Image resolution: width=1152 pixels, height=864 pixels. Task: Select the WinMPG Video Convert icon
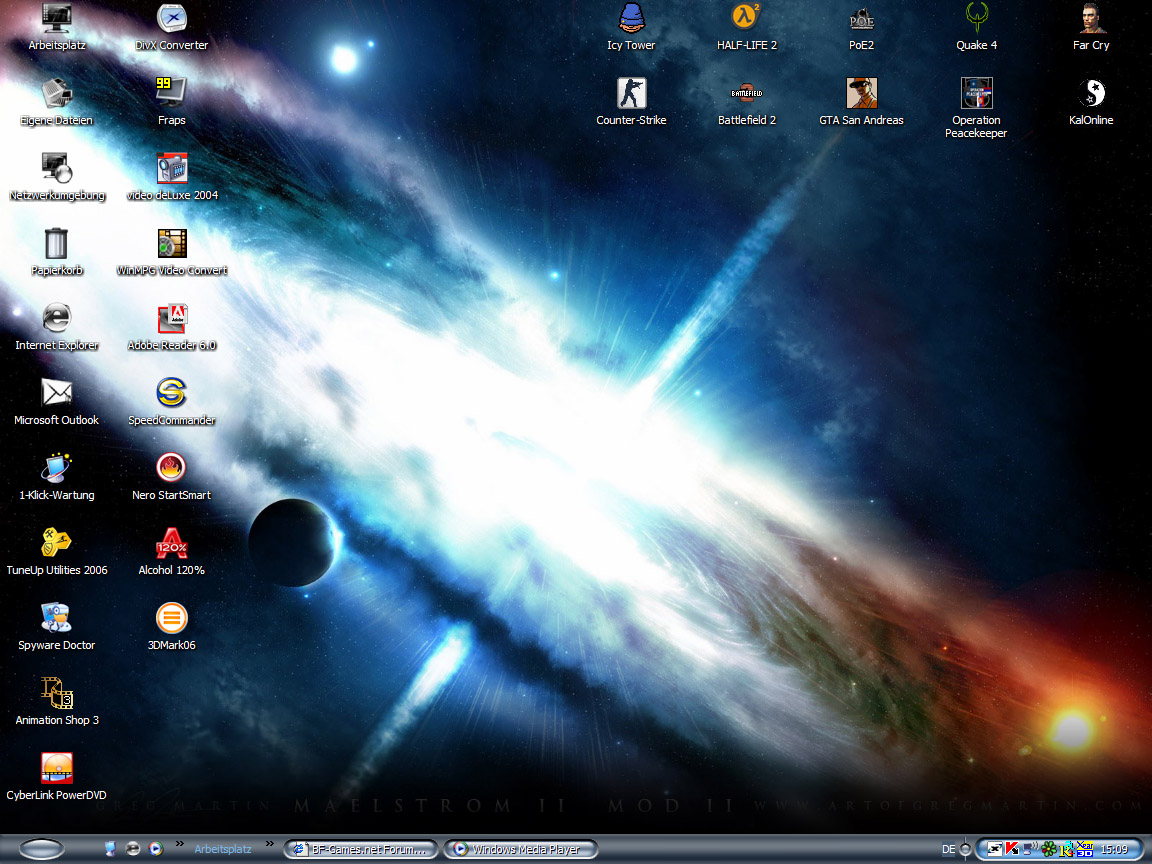click(171, 251)
